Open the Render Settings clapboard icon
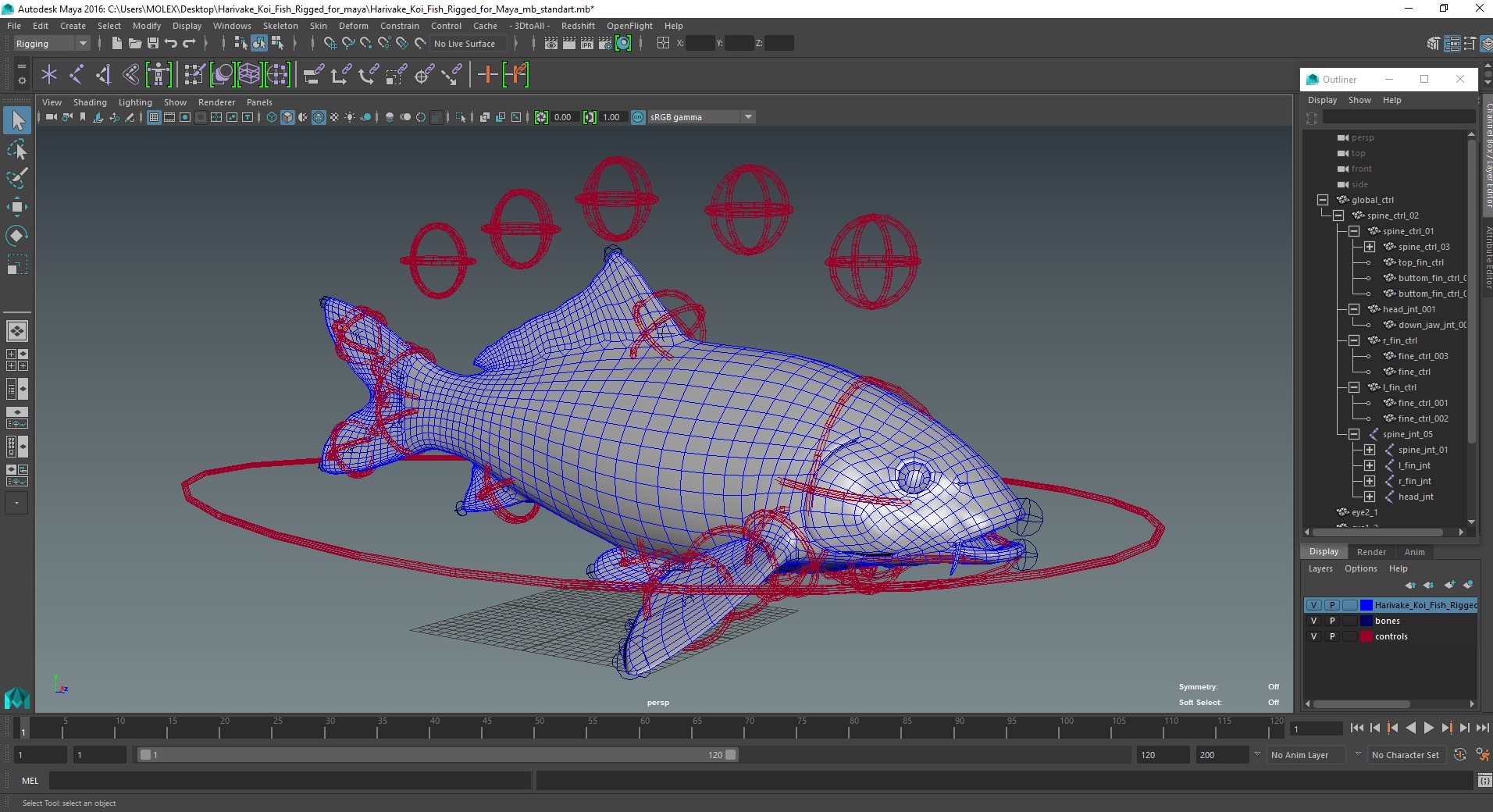The height and width of the screenshot is (812, 1493). point(605,44)
